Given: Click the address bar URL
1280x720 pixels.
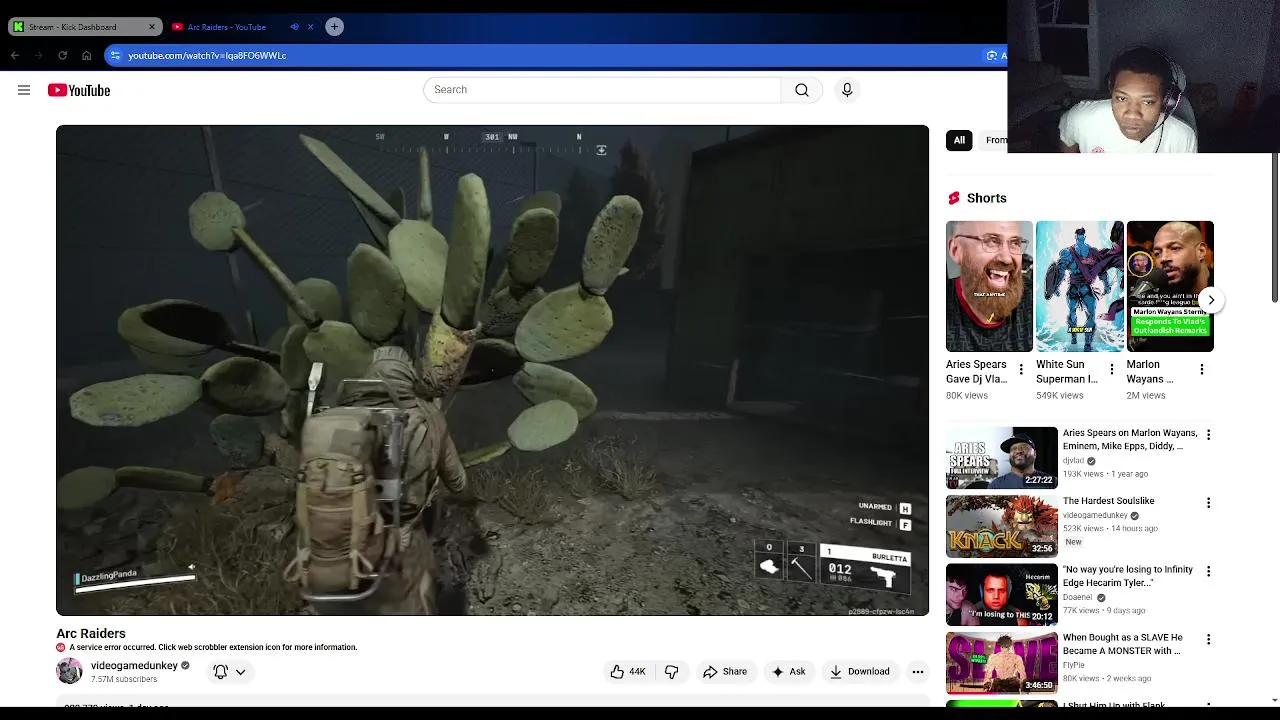Looking at the screenshot, I should [207, 55].
